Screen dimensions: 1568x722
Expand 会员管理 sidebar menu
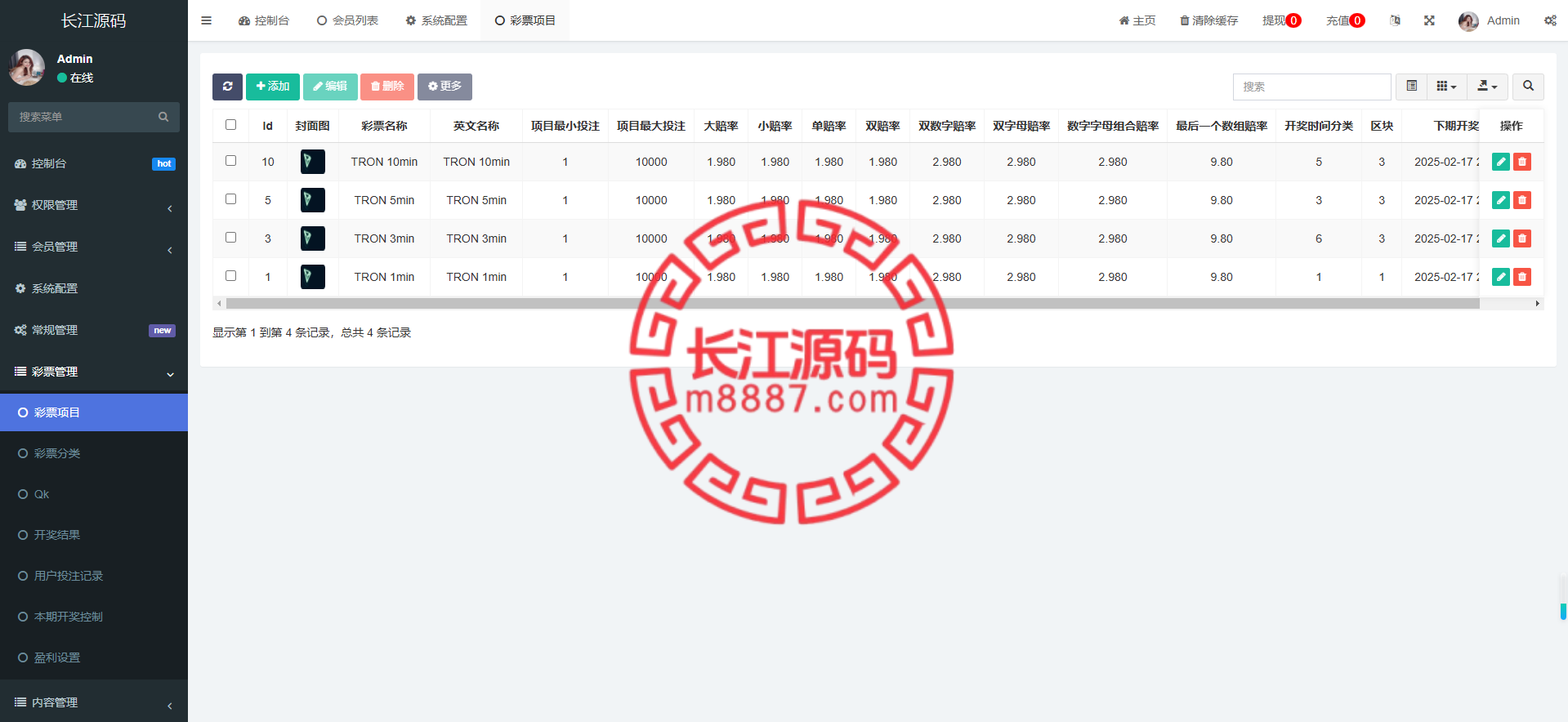coord(94,247)
